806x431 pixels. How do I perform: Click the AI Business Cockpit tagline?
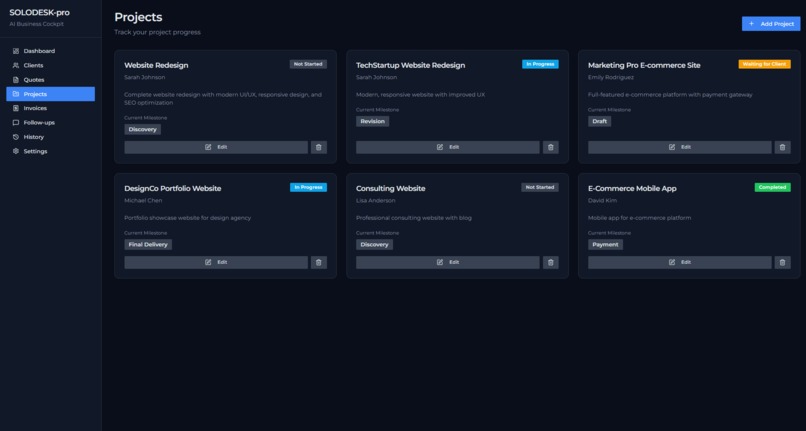[36, 24]
